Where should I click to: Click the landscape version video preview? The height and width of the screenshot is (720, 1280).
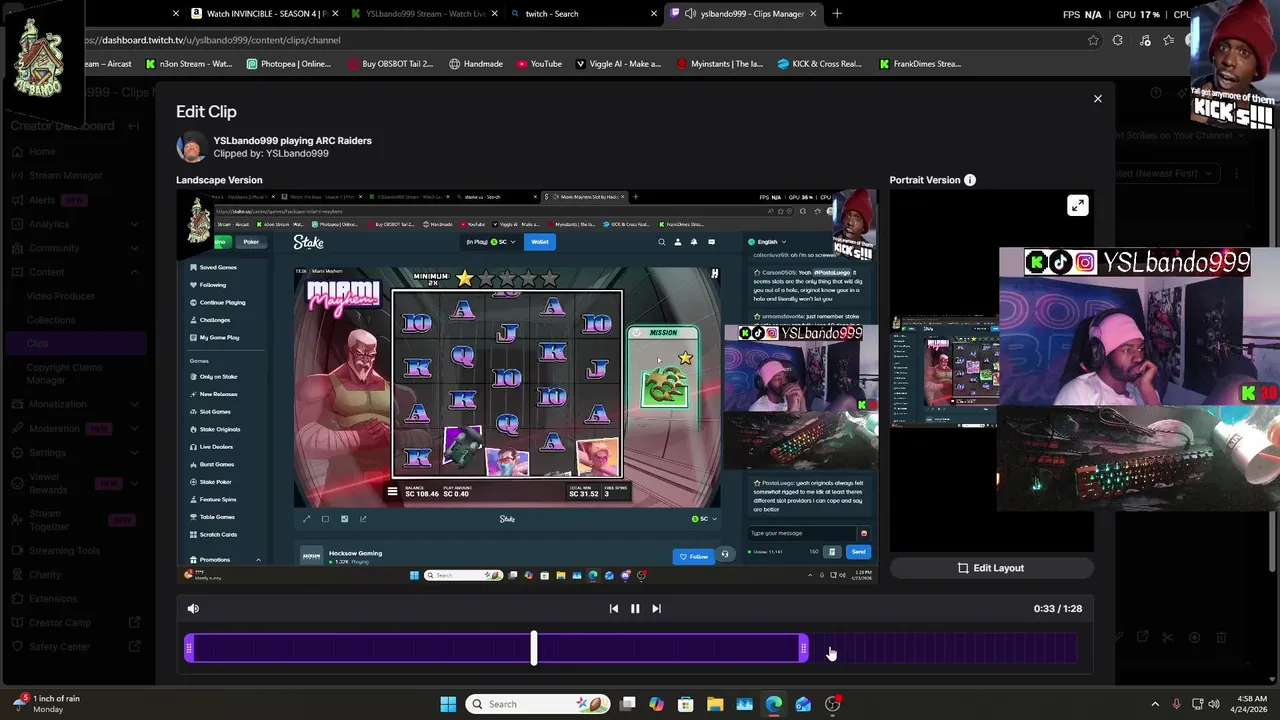tap(527, 386)
